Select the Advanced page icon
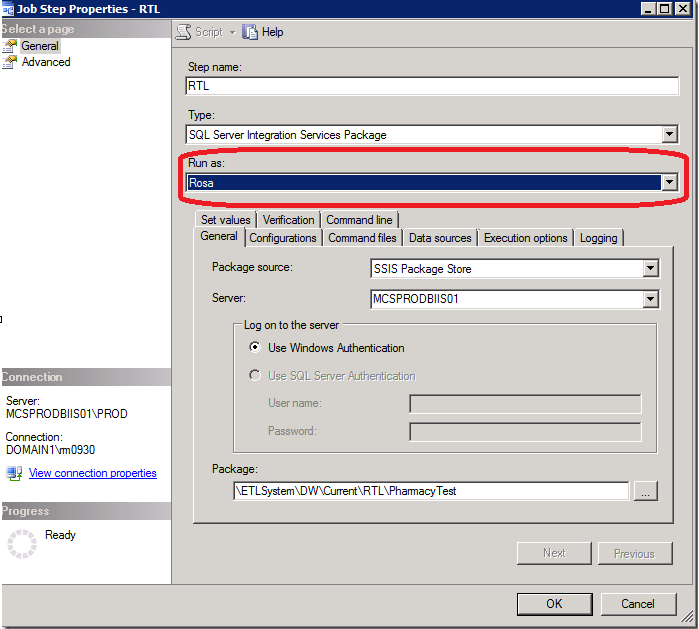The width and height of the screenshot is (699, 629). [x=10, y=62]
